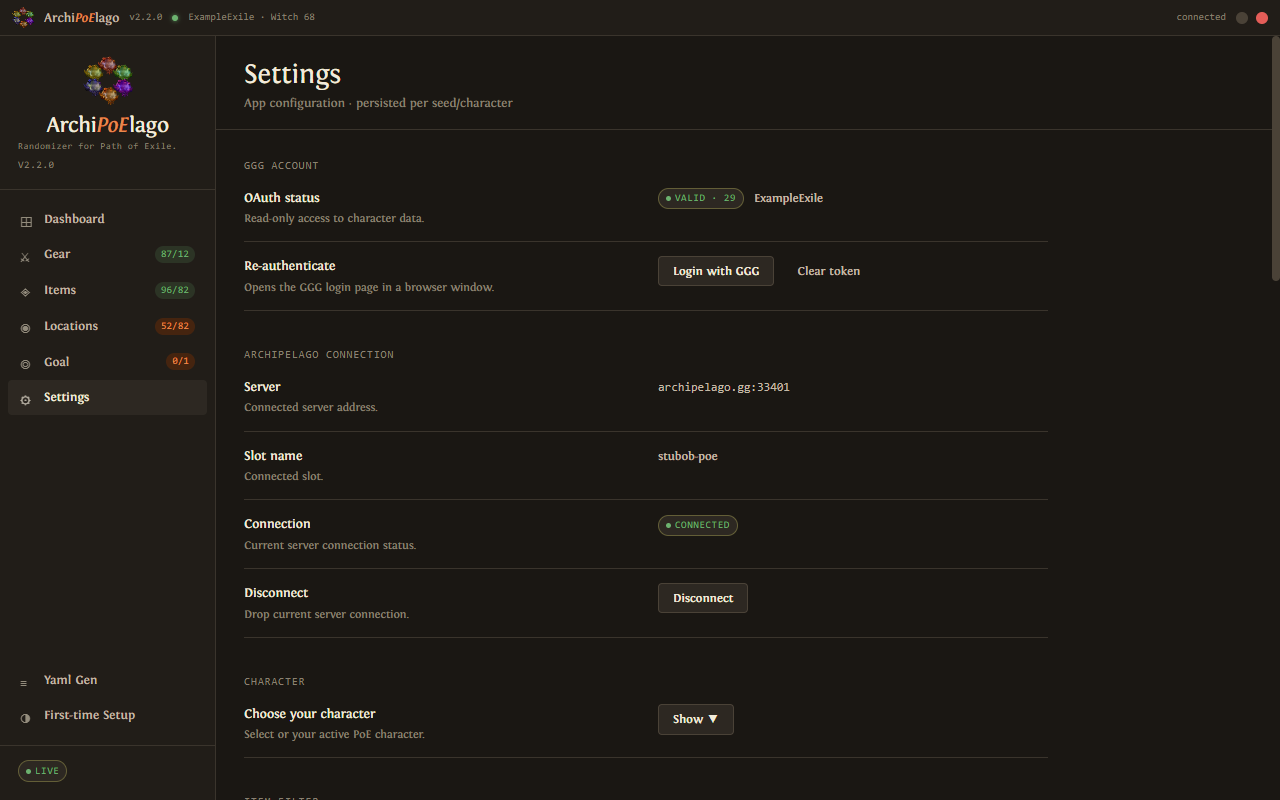This screenshot has height=800, width=1280.
Task: Click the Yaml Gen lines icon
Action: click(24, 683)
